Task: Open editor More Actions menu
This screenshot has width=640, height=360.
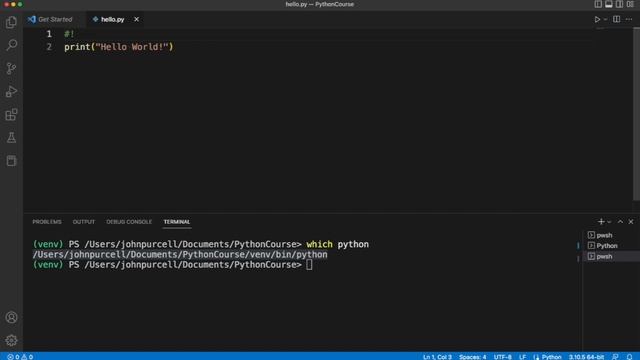Action: [629, 19]
